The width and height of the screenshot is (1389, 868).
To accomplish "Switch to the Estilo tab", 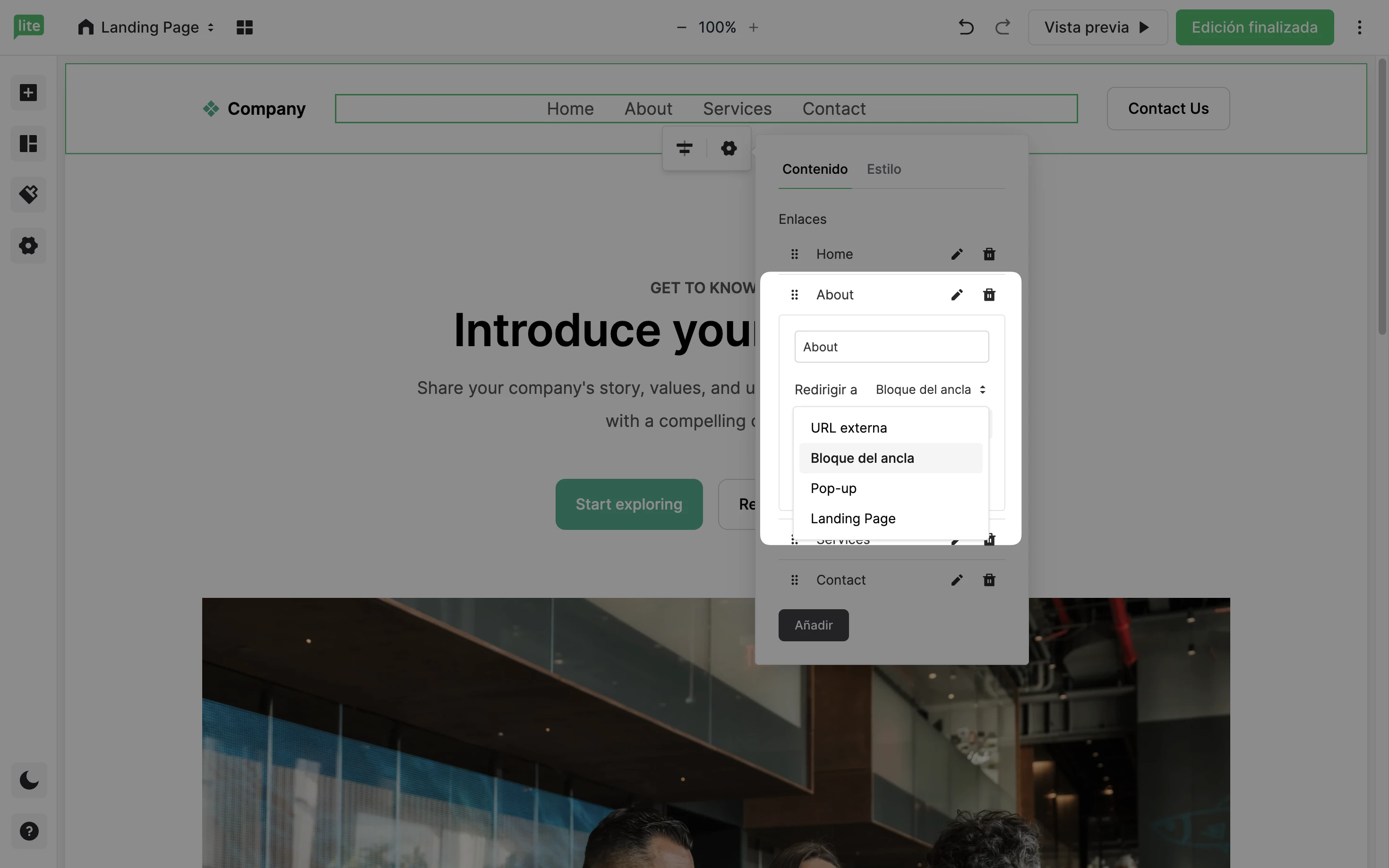I will tap(883, 169).
